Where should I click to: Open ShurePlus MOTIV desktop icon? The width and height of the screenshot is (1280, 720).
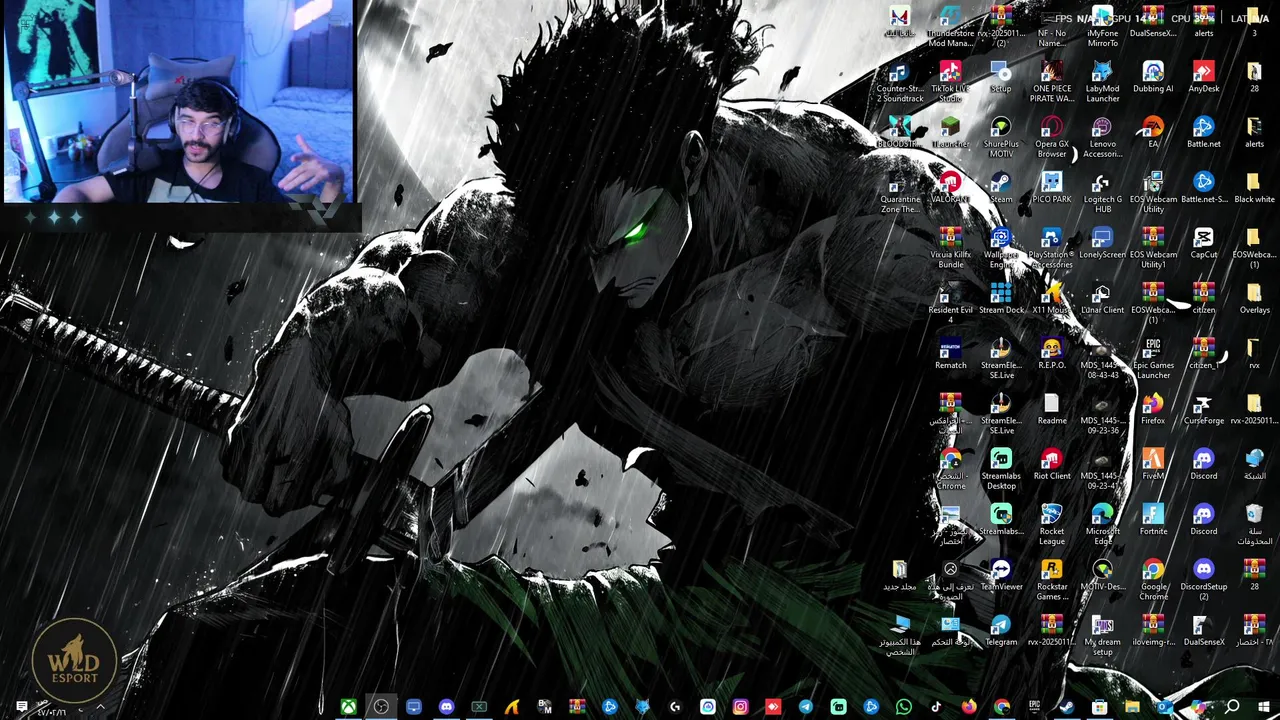1001,137
